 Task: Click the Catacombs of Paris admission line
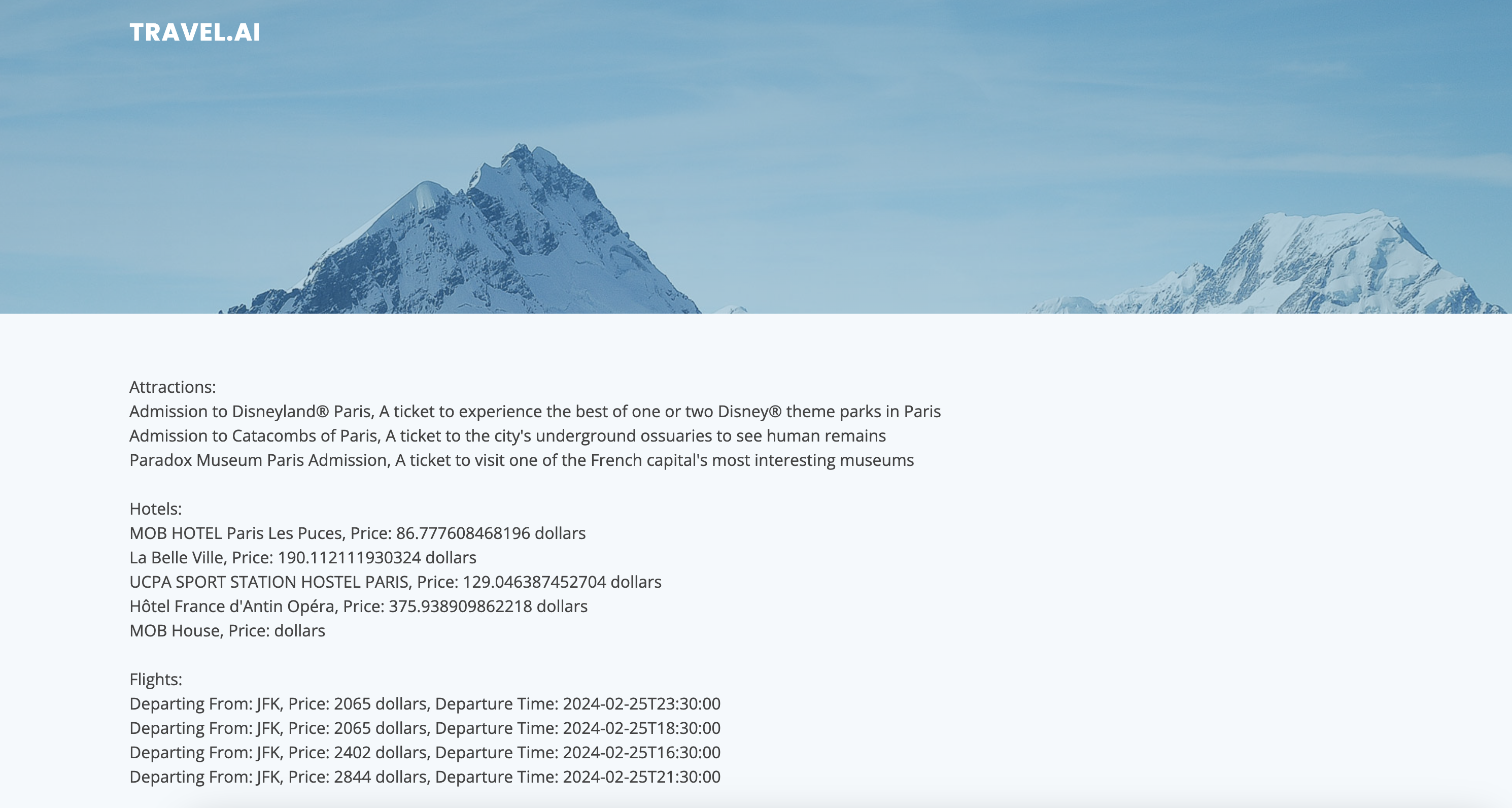[507, 435]
